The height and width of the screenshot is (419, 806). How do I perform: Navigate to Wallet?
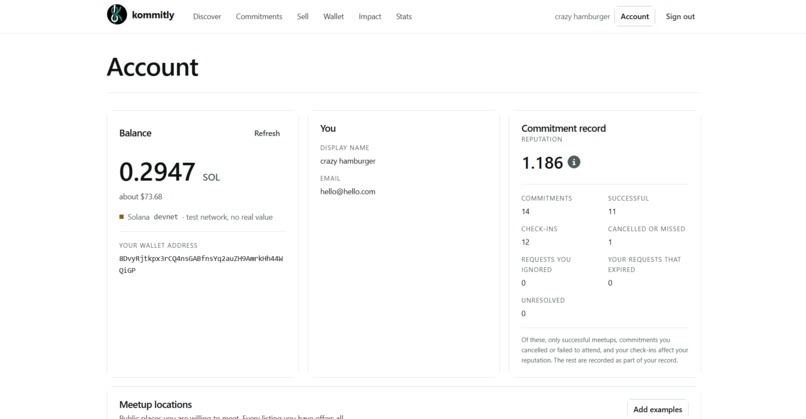[x=333, y=16]
